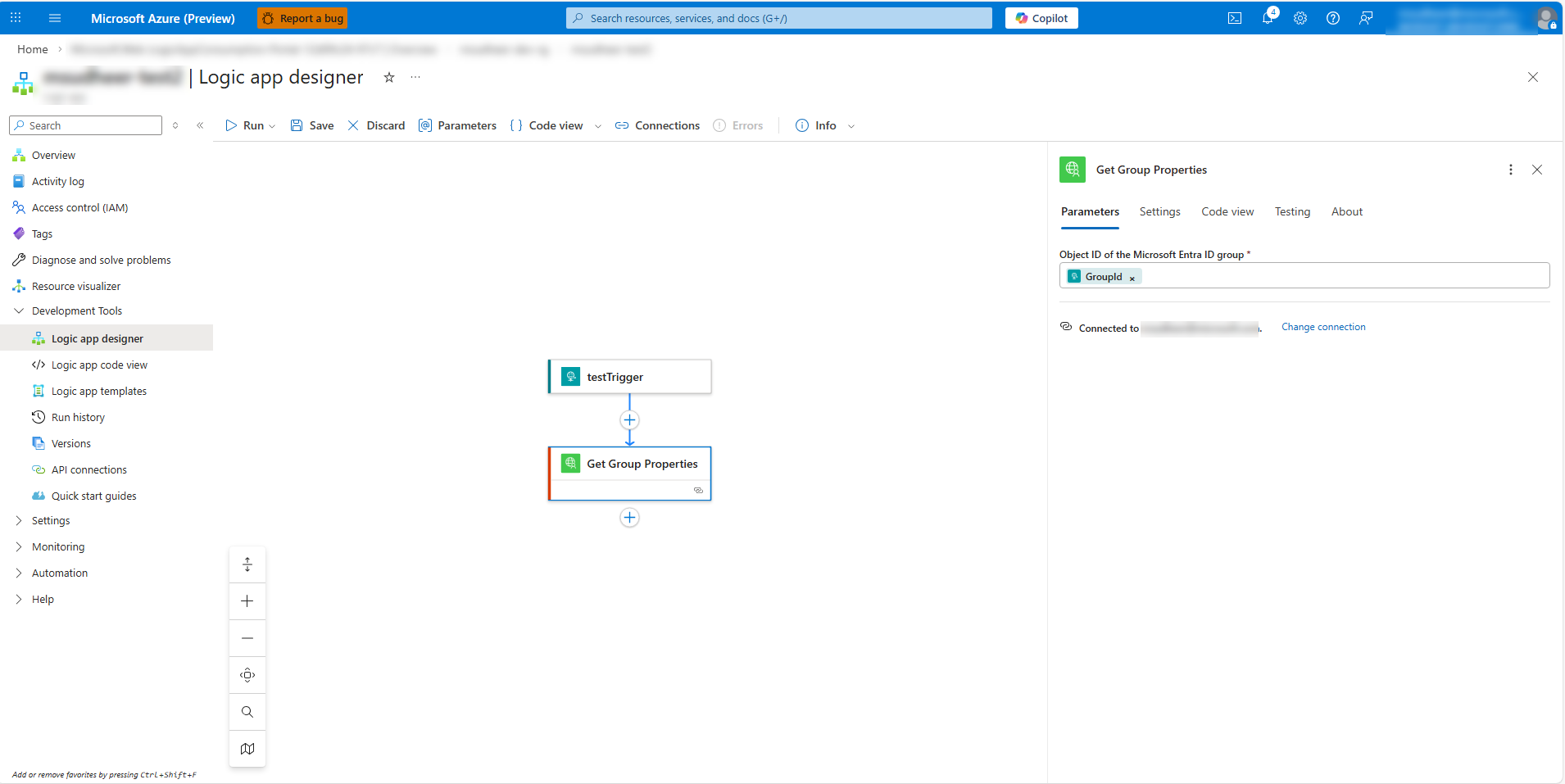Expand the Info dropdown chevron
The image size is (1565, 784).
(851, 126)
